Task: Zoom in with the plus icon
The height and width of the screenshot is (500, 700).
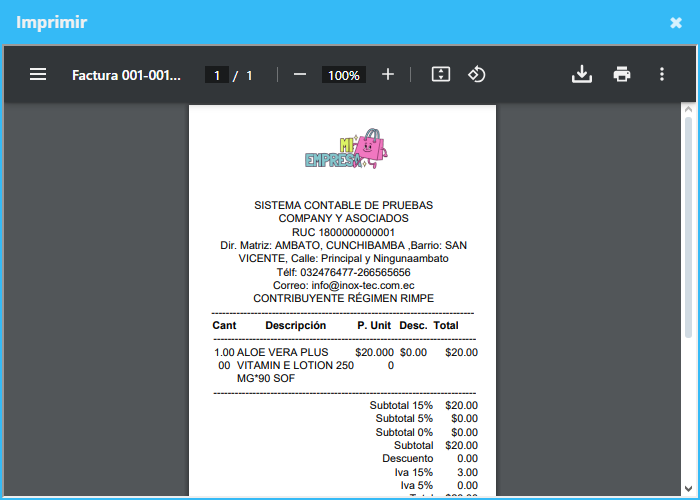Action: (388, 75)
